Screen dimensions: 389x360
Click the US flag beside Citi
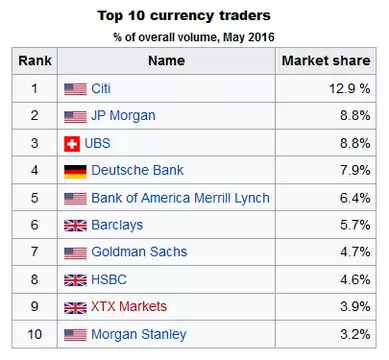(75, 89)
